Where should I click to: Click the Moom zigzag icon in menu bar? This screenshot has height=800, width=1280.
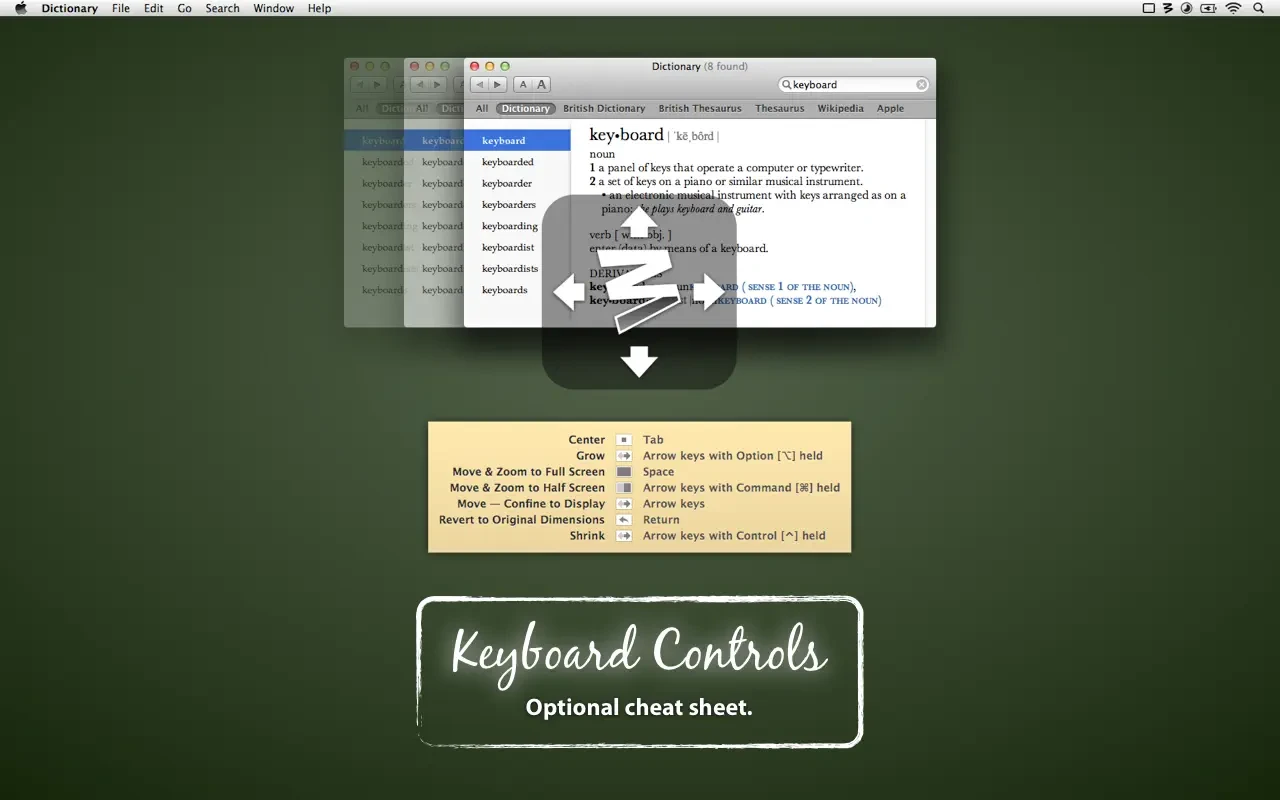pyautogui.click(x=1167, y=8)
